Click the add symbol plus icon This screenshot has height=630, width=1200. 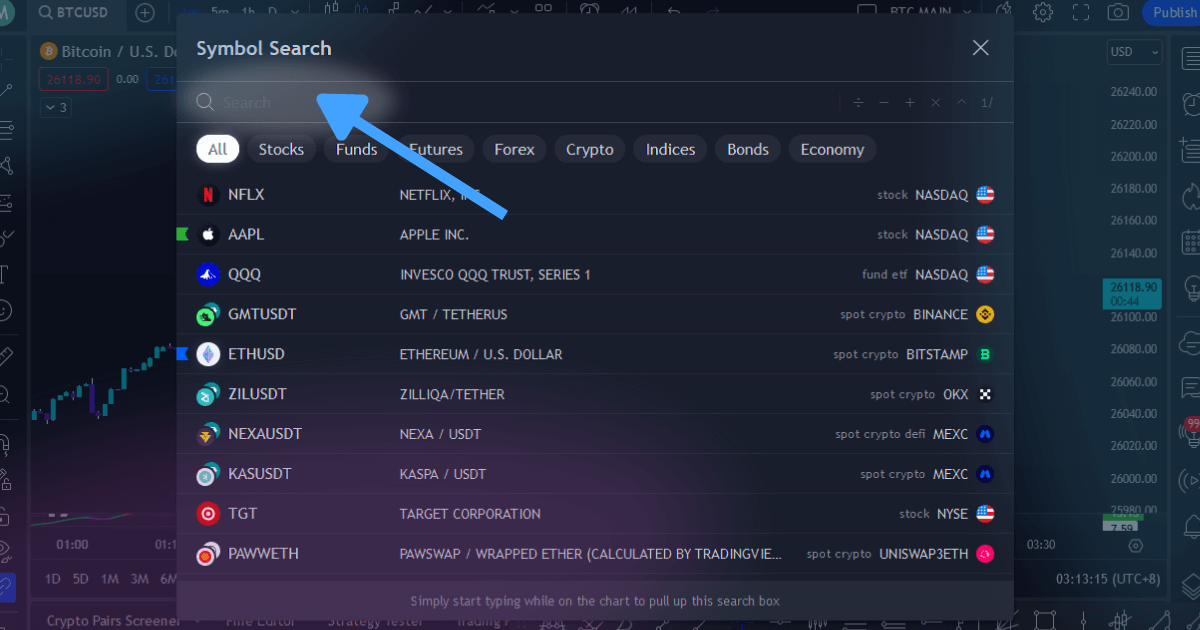click(145, 12)
